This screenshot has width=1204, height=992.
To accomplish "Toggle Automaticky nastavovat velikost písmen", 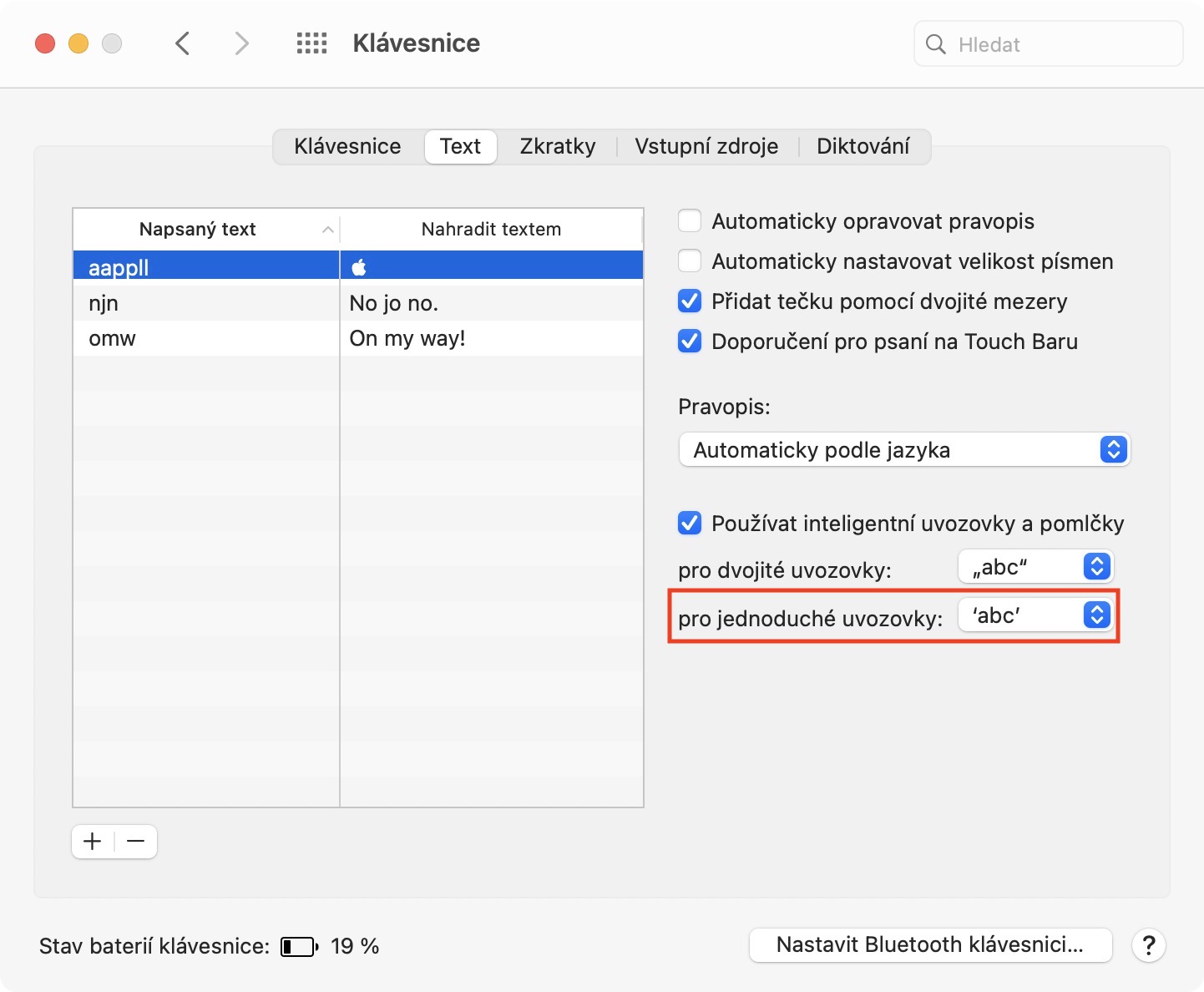I will 690,261.
